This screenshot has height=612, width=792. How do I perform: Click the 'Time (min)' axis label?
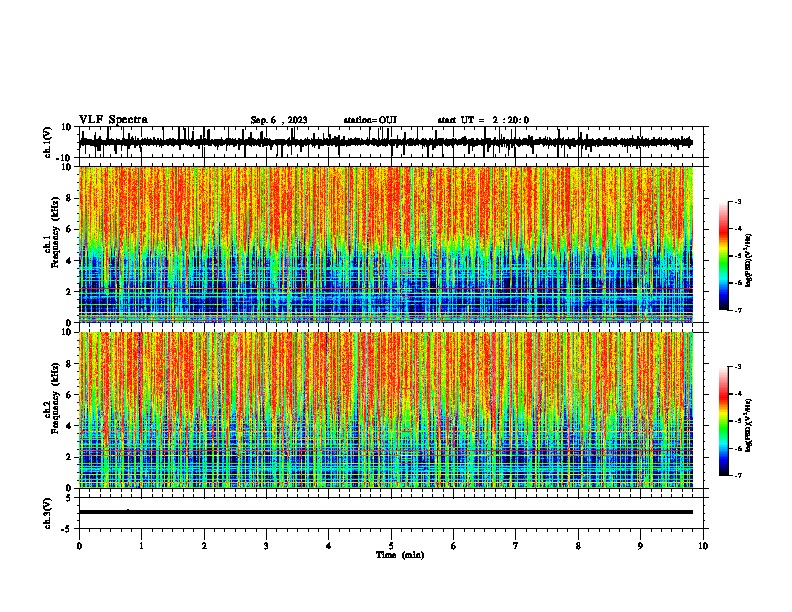(400, 555)
